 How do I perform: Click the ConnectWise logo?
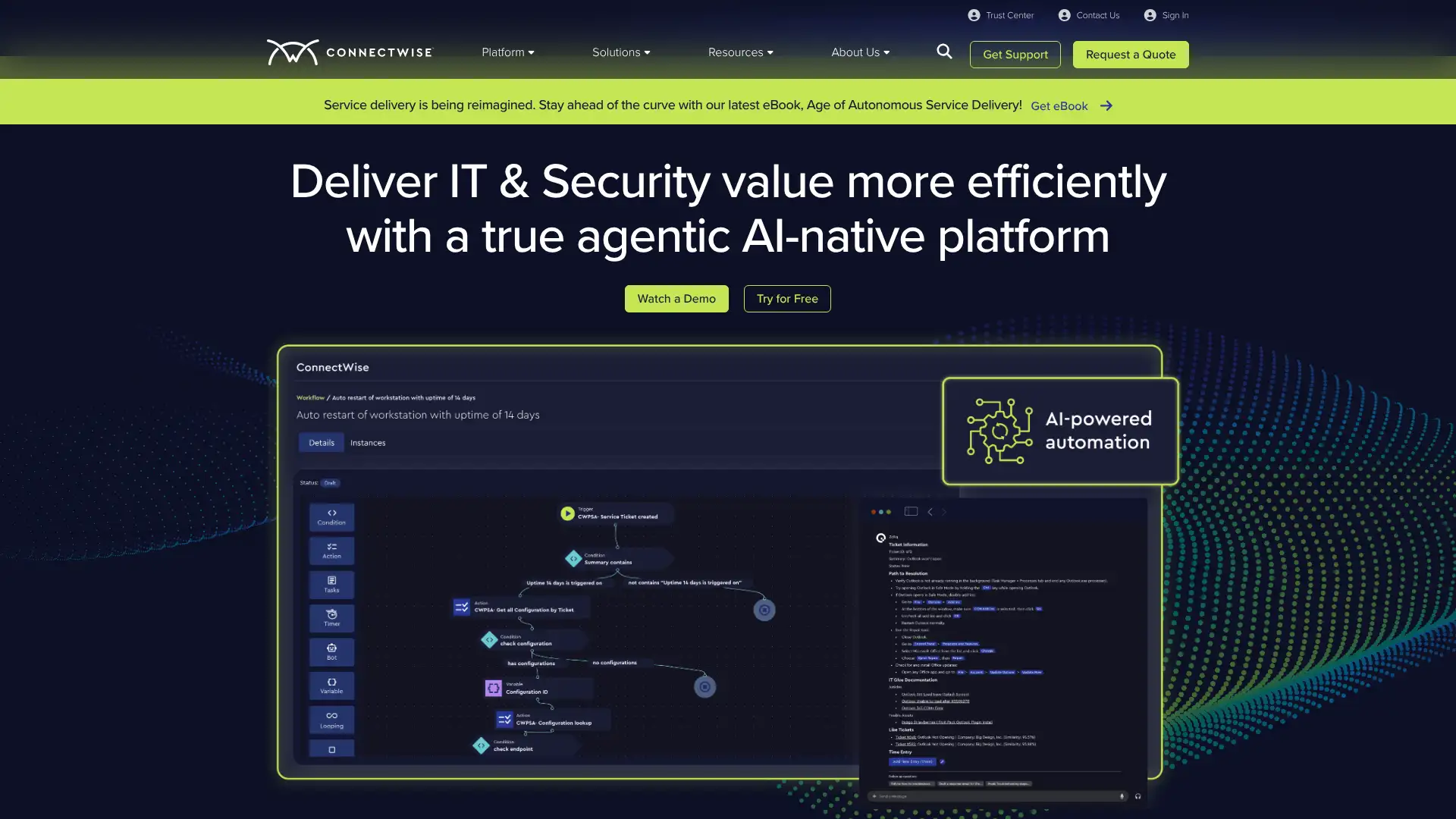(x=350, y=52)
